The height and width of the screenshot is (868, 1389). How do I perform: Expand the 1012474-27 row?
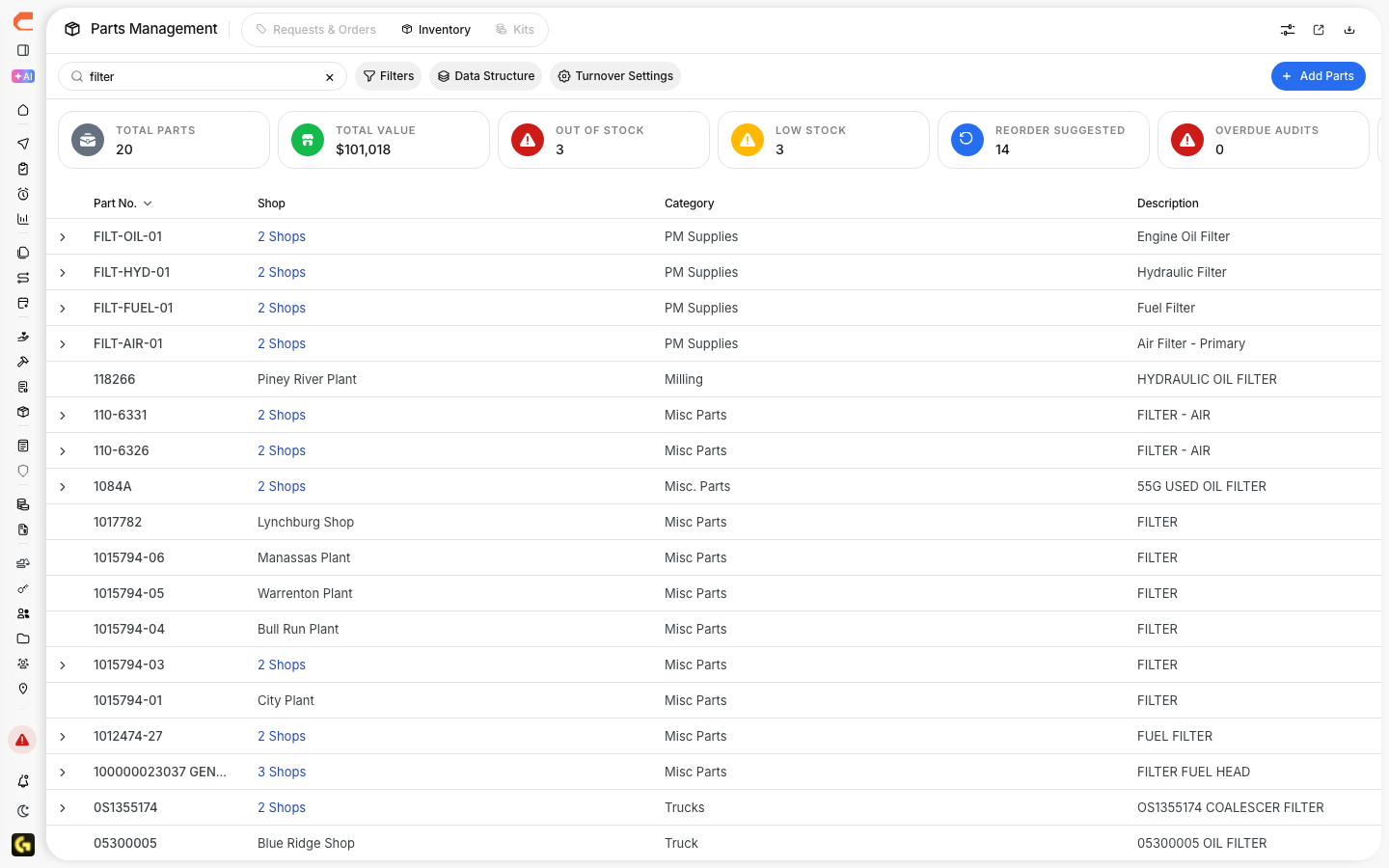click(63, 737)
